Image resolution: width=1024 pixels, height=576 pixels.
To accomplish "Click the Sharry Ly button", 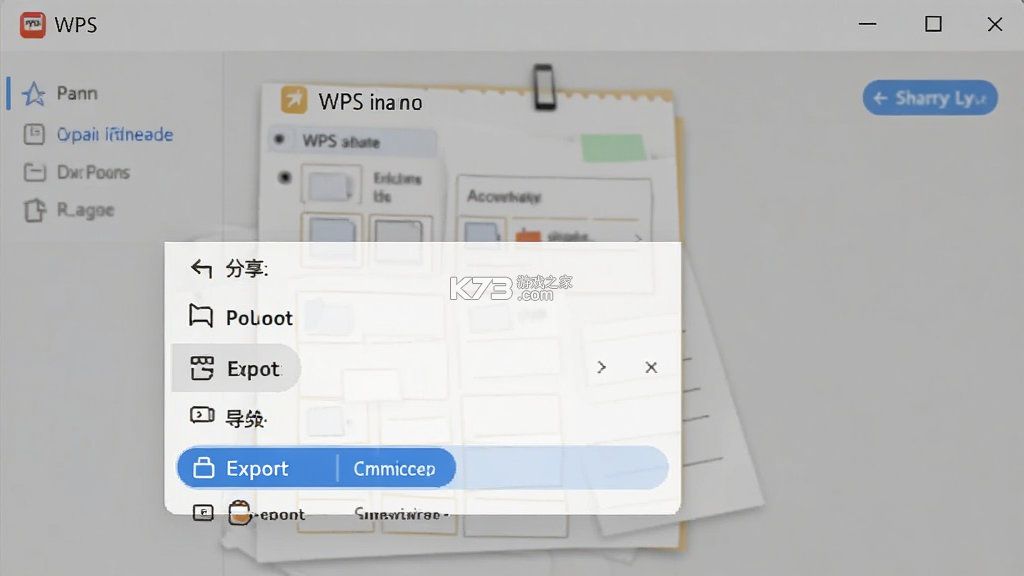I will click(930, 98).
